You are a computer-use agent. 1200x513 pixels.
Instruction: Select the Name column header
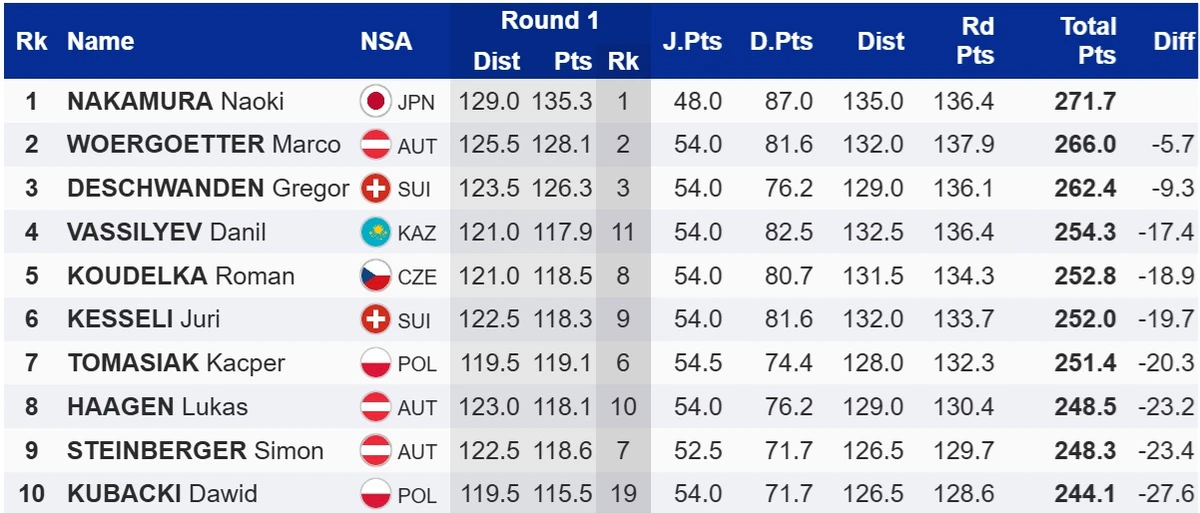click(x=100, y=41)
